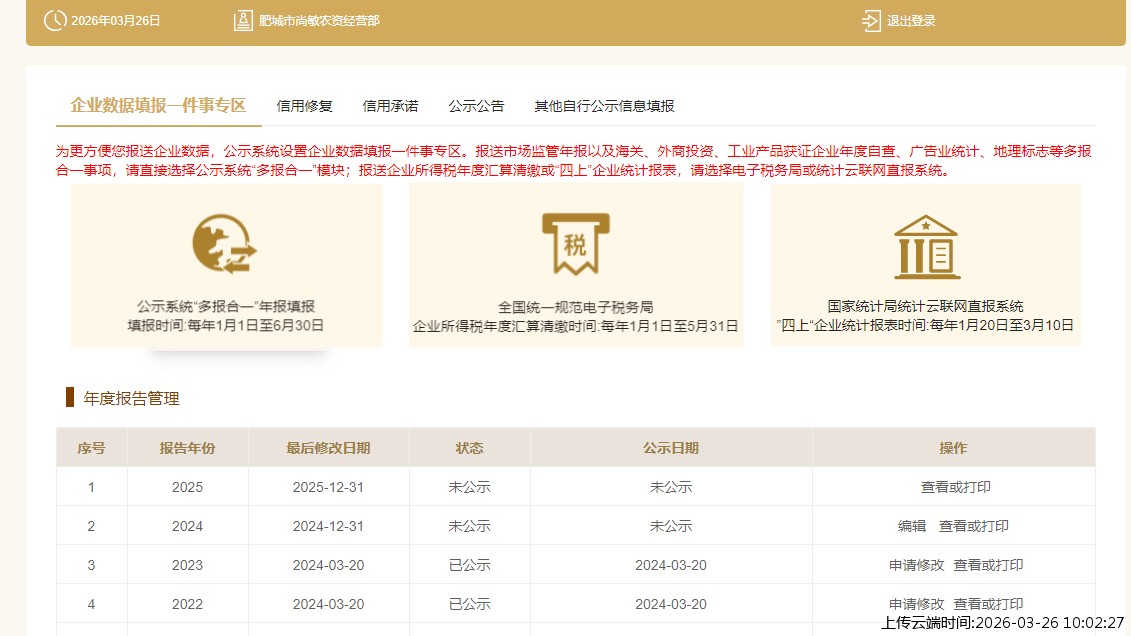Select the 其他自行公示信息填报 tab
The height and width of the screenshot is (636, 1131).
[x=604, y=106]
